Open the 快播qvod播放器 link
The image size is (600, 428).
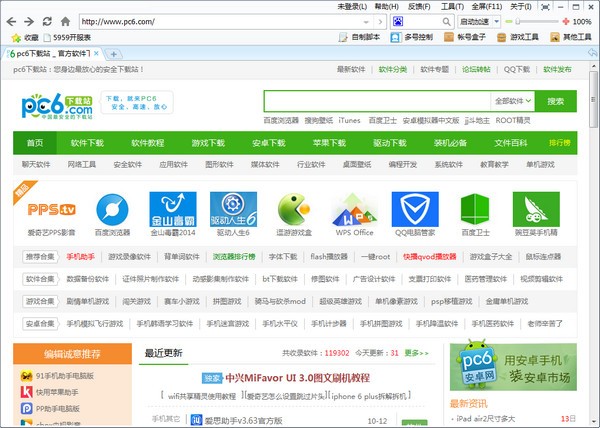(x=429, y=257)
